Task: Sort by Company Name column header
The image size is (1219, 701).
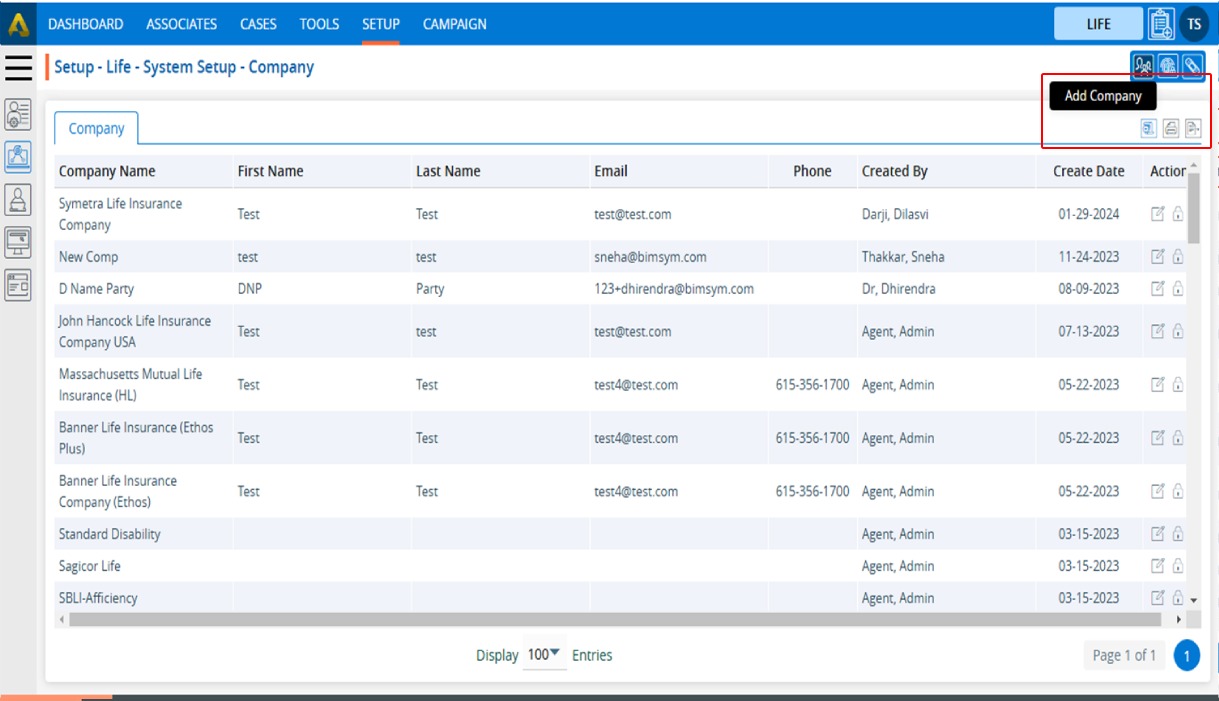Action: pyautogui.click(x=107, y=171)
